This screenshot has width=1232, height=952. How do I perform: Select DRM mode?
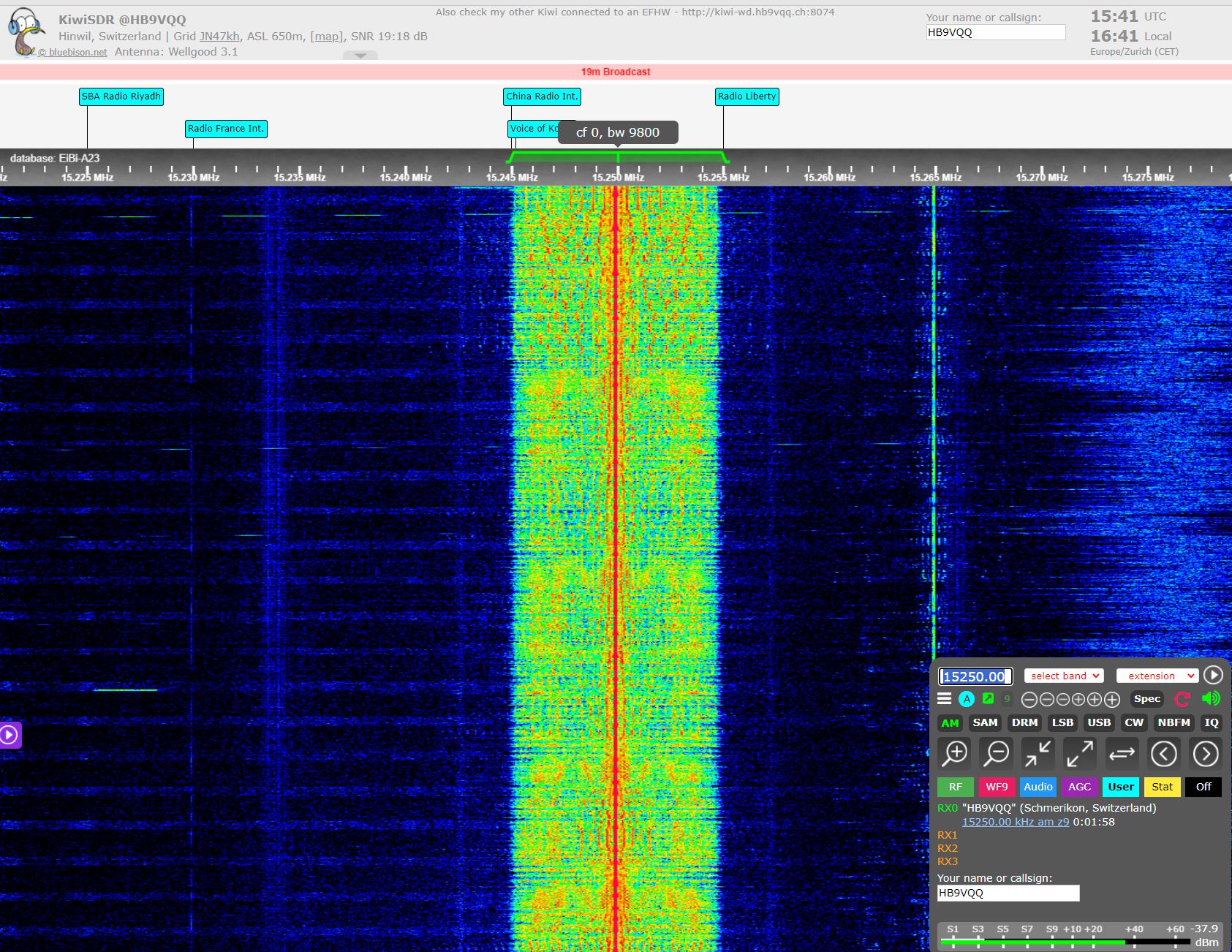1024,722
